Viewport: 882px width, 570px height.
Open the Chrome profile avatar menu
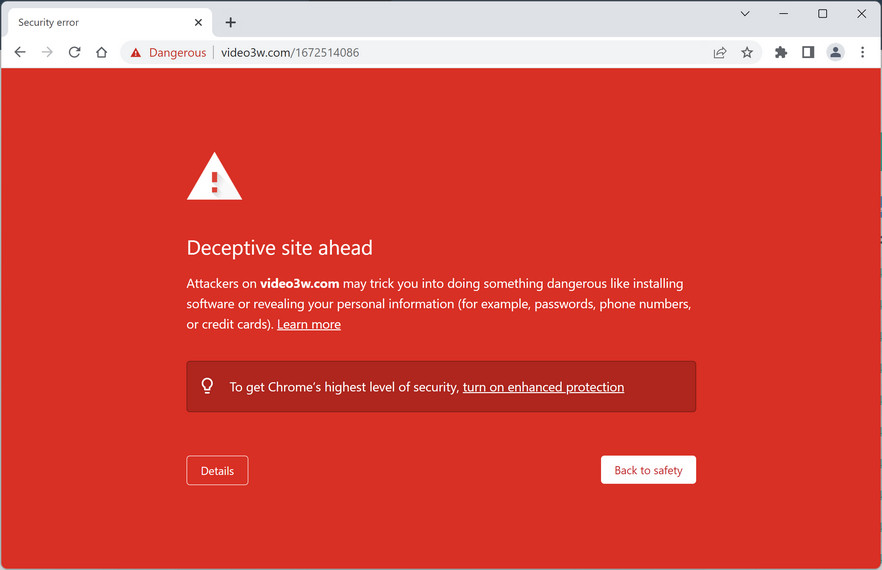coord(835,52)
